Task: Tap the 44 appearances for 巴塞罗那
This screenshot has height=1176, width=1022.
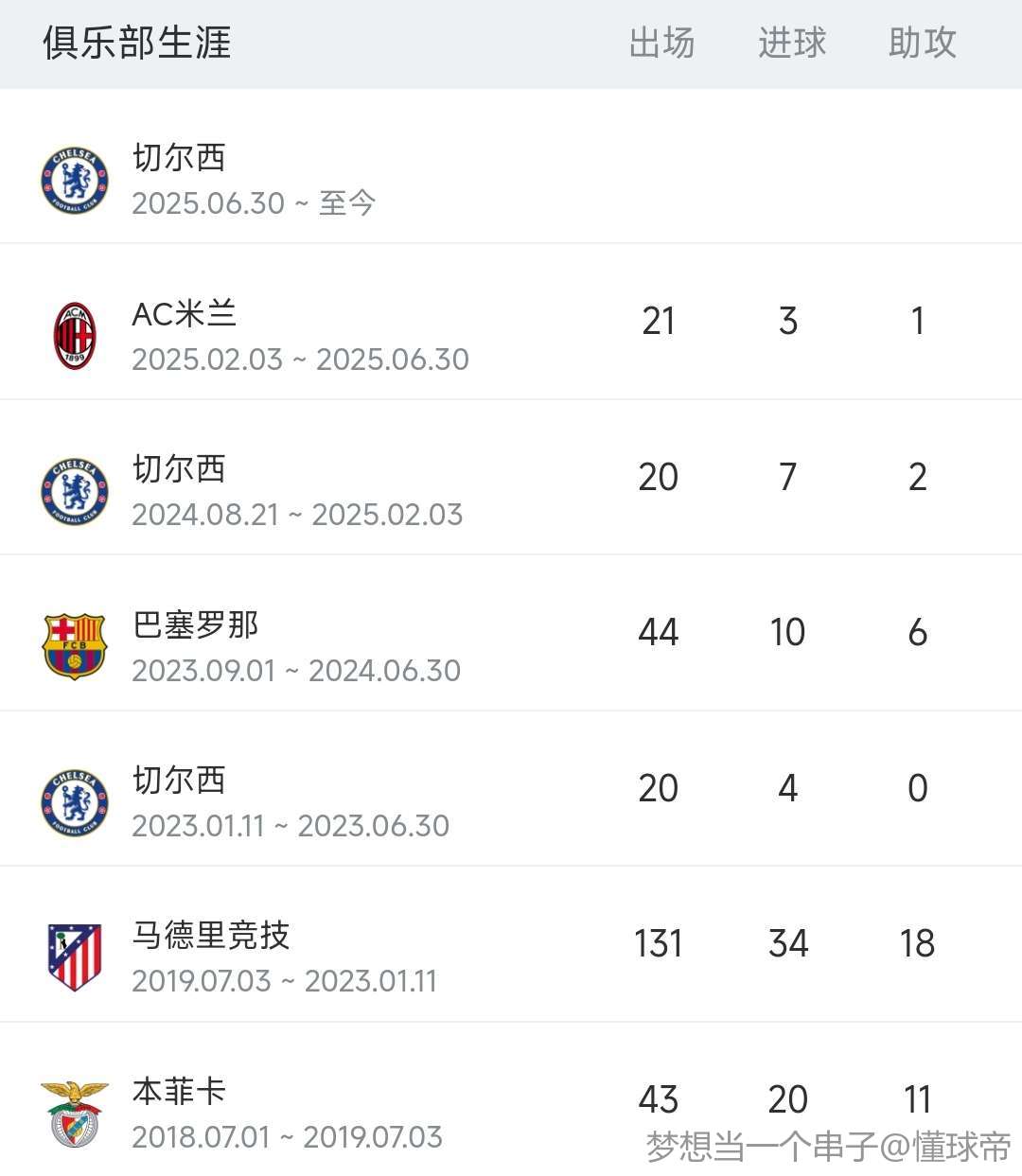Action: (658, 632)
